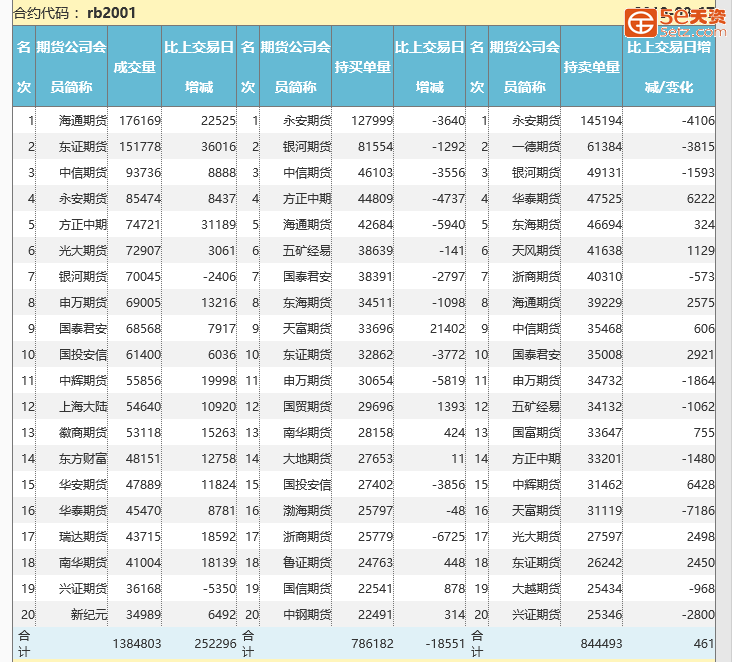Select total long positions 786182
This screenshot has height=662, width=732.
pyautogui.click(x=372, y=644)
